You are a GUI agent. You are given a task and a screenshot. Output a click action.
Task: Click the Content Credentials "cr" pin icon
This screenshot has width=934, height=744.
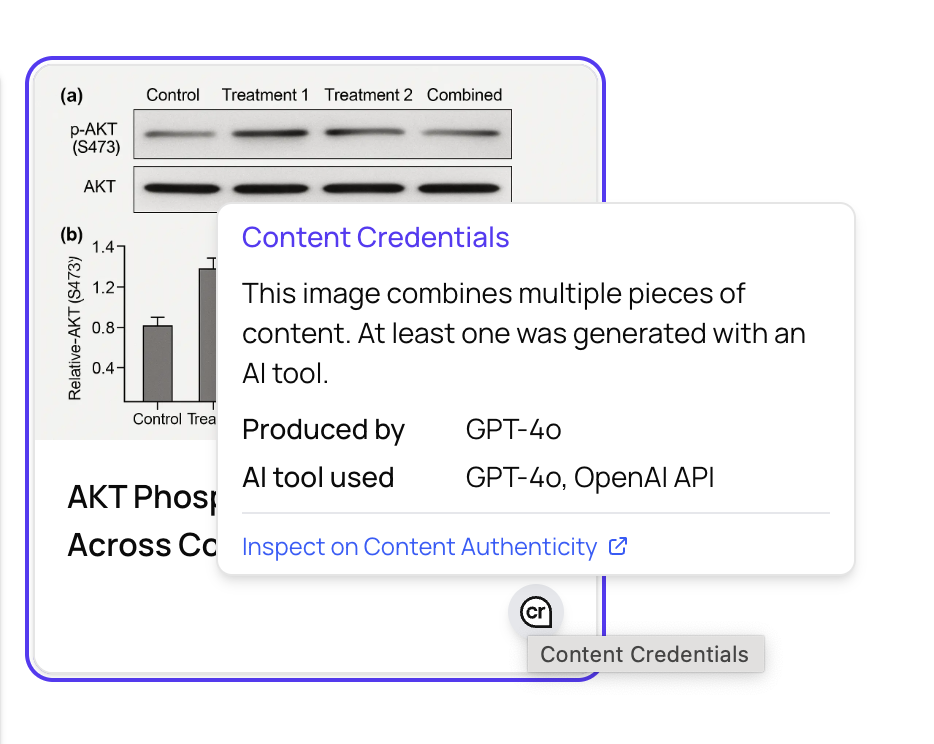[536, 611]
